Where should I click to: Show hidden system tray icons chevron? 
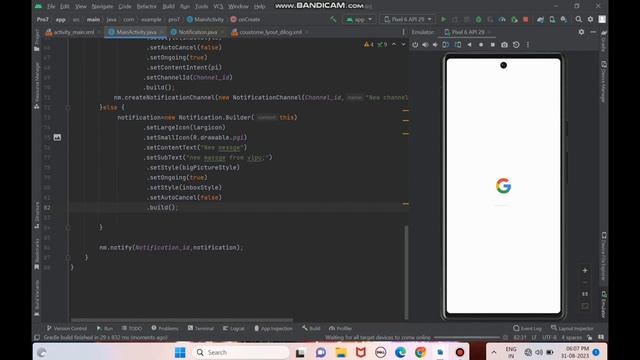coord(494,352)
